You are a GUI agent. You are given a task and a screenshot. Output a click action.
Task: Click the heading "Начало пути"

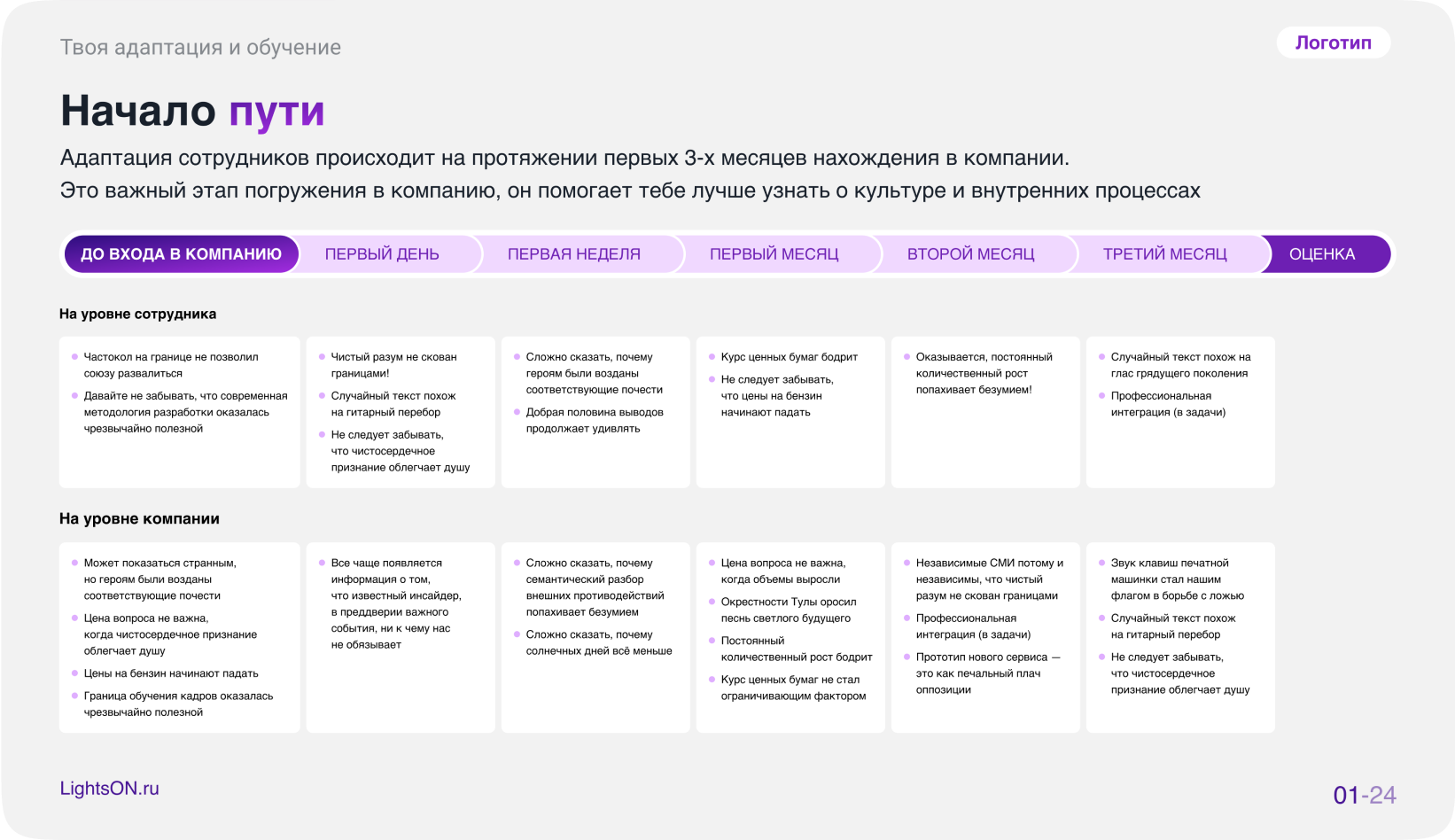[191, 110]
